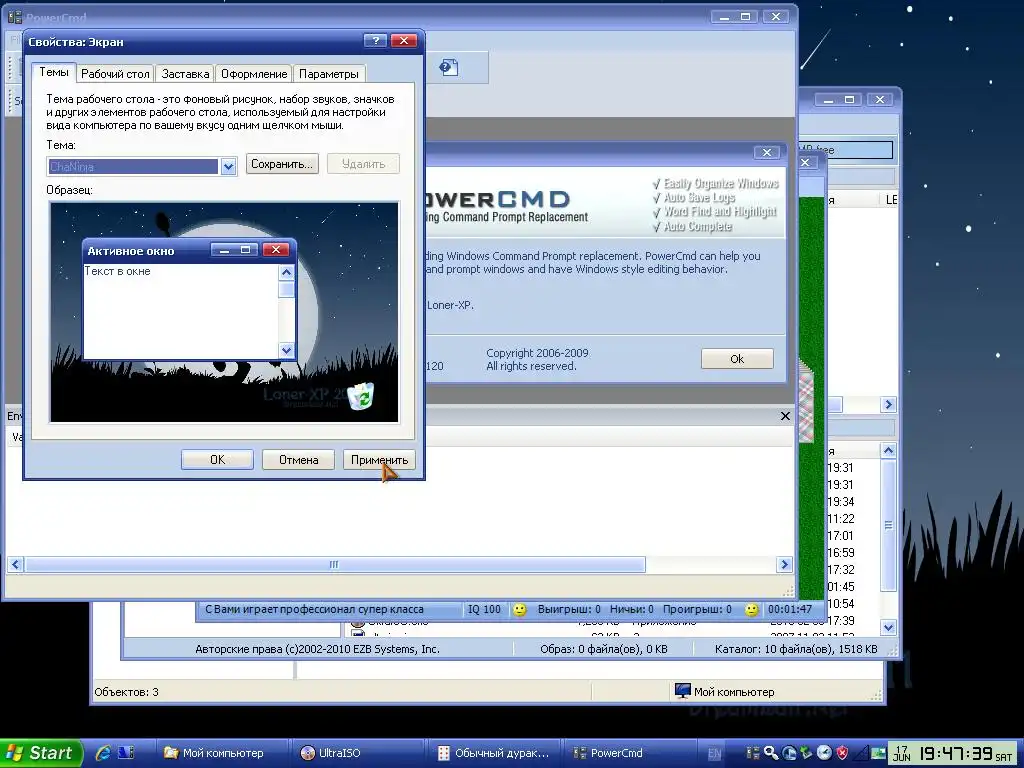Switch to the Рабочий стол tab
This screenshot has width=1024, height=768.
[x=115, y=74]
